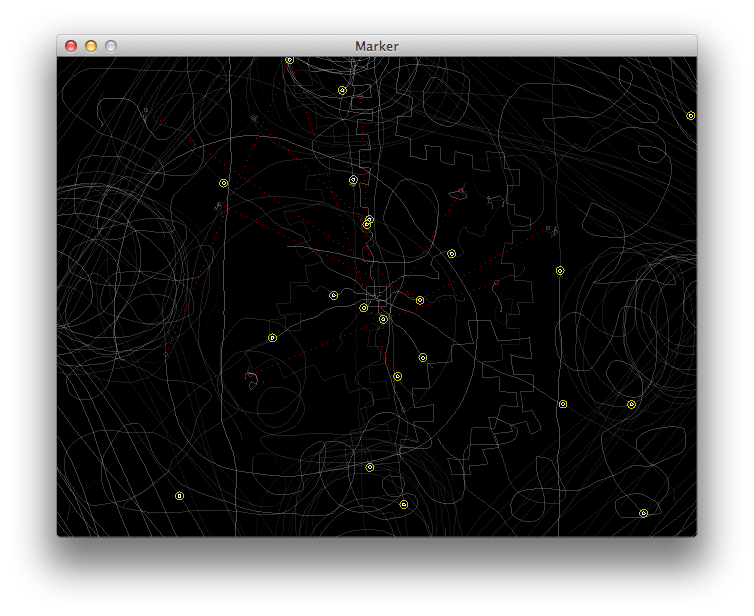Screen dimensions: 754x616
Task: Select the yellow marker directly above the bottom-center marker
Action: click(370, 467)
